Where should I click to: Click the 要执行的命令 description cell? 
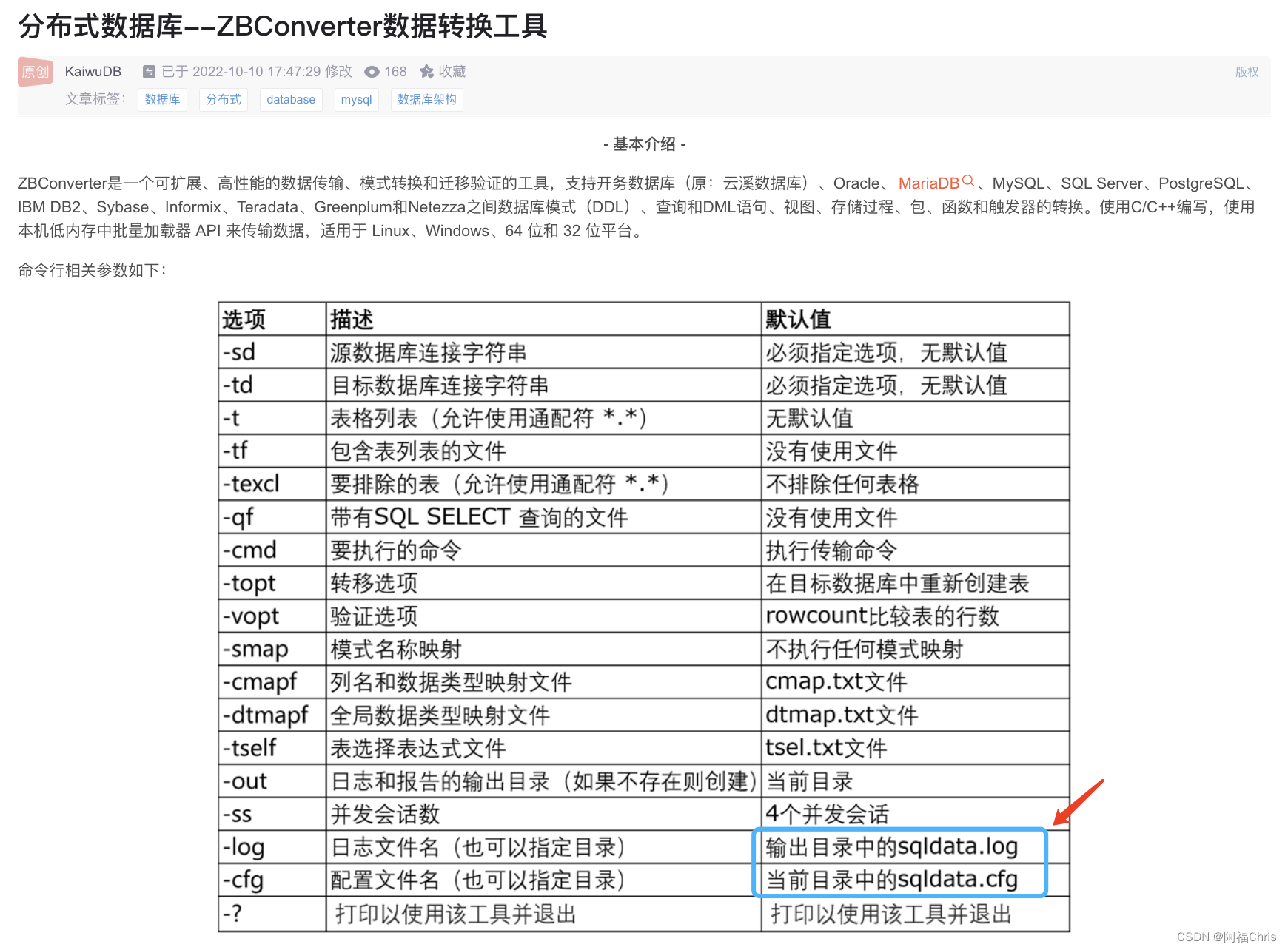[544, 550]
